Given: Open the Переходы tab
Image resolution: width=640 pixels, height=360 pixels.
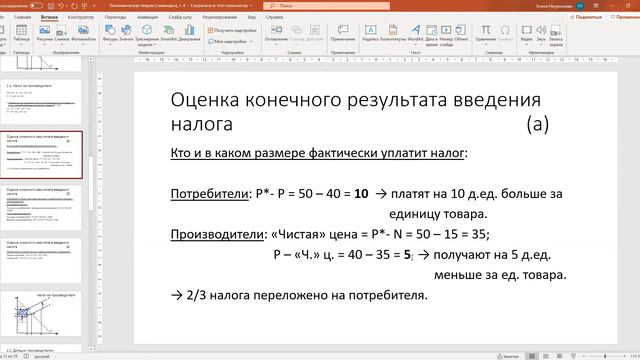Looking at the screenshot, I should (x=115, y=17).
